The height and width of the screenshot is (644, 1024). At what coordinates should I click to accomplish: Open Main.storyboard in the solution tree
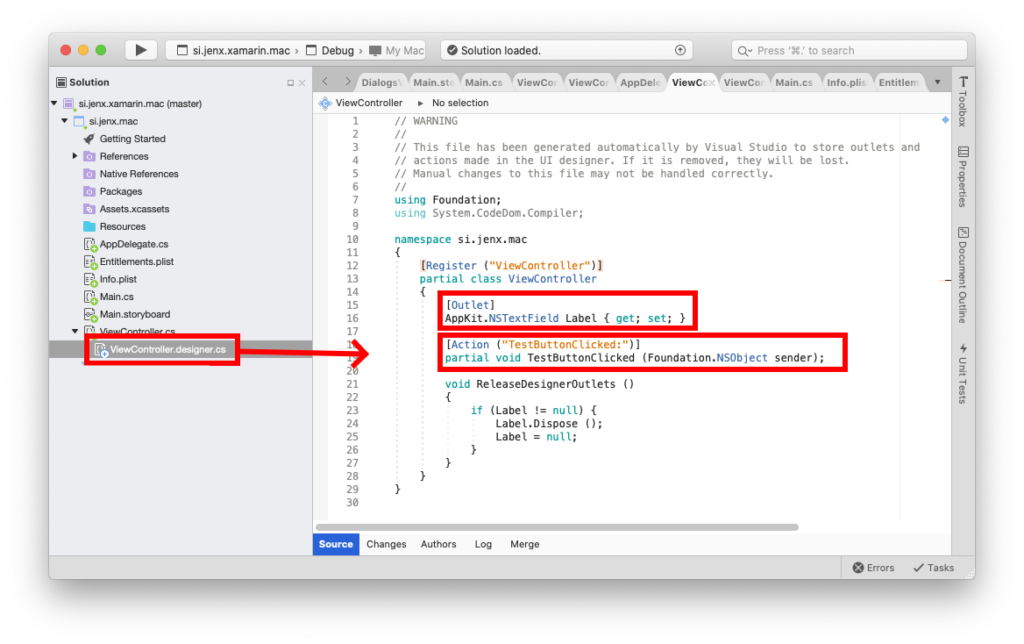point(134,314)
